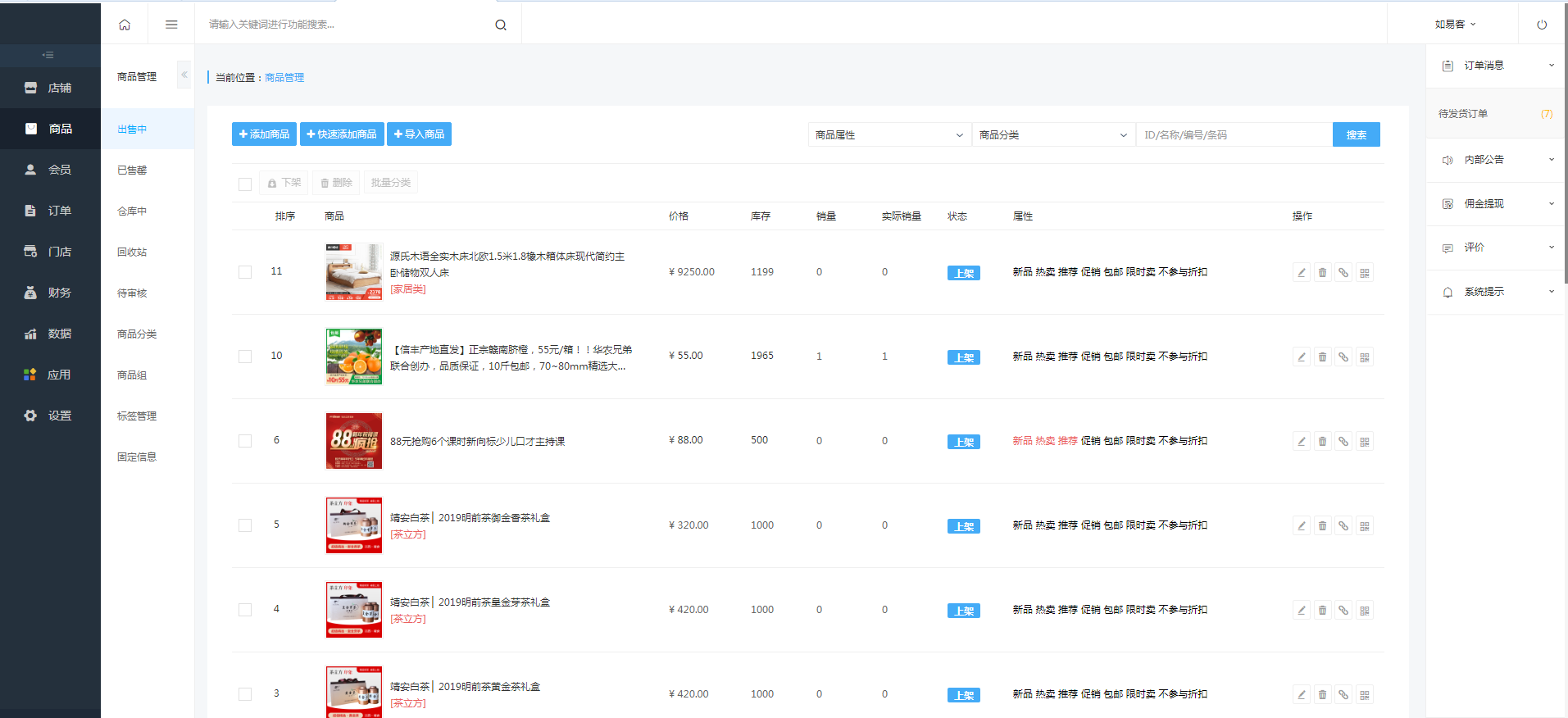Image resolution: width=1568 pixels, height=718 pixels.
Task: Edit the 赣南脐橙 orange product
Action: pos(1302,357)
